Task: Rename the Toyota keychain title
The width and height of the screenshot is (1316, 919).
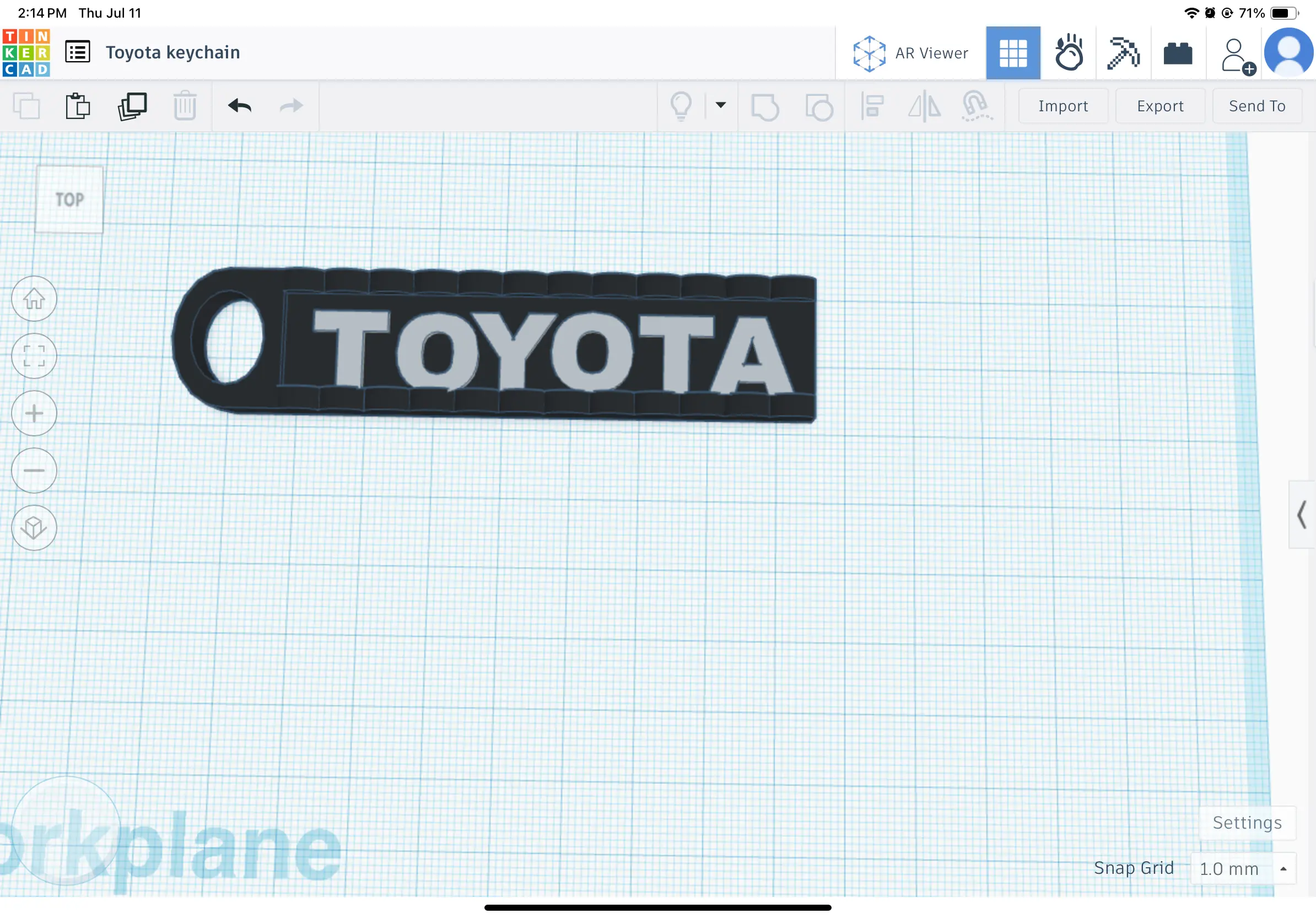Action: point(172,52)
